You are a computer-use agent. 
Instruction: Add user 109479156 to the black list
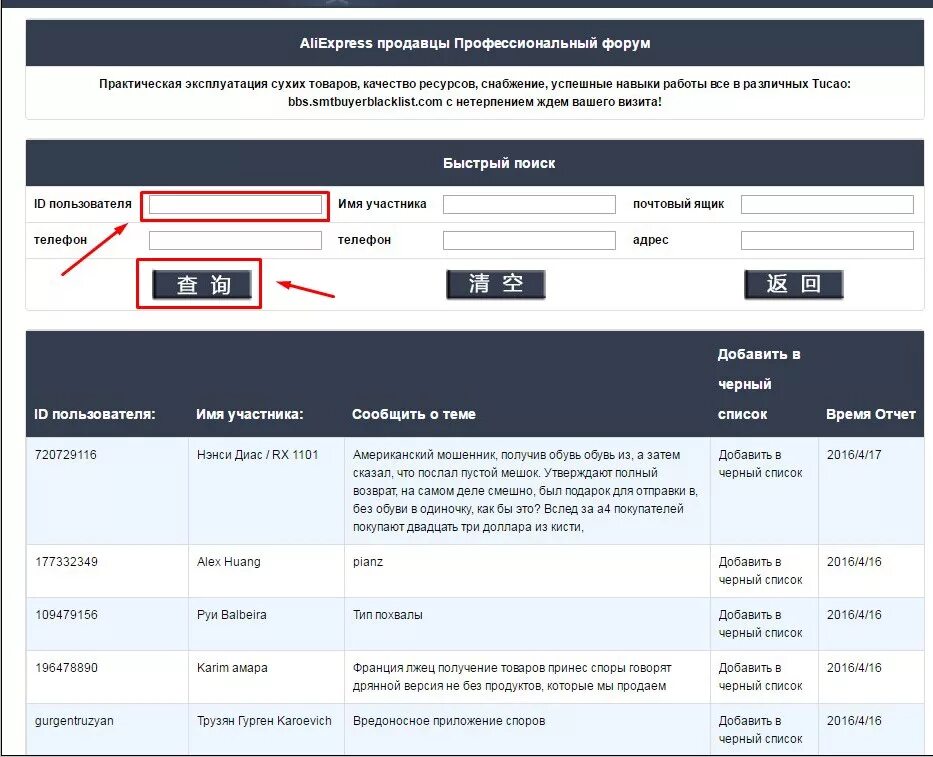point(760,624)
